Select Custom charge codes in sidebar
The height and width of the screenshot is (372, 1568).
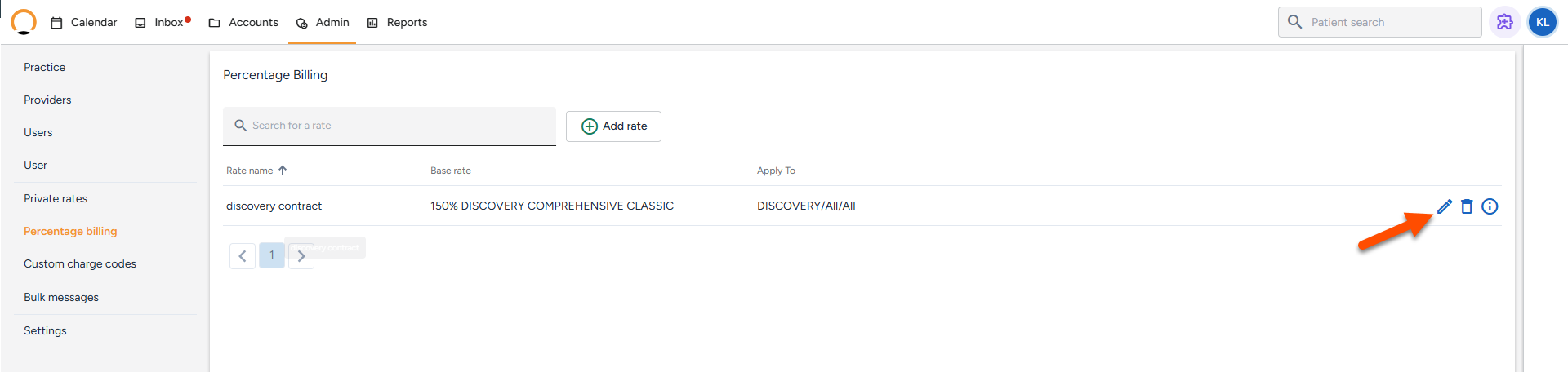point(80,263)
